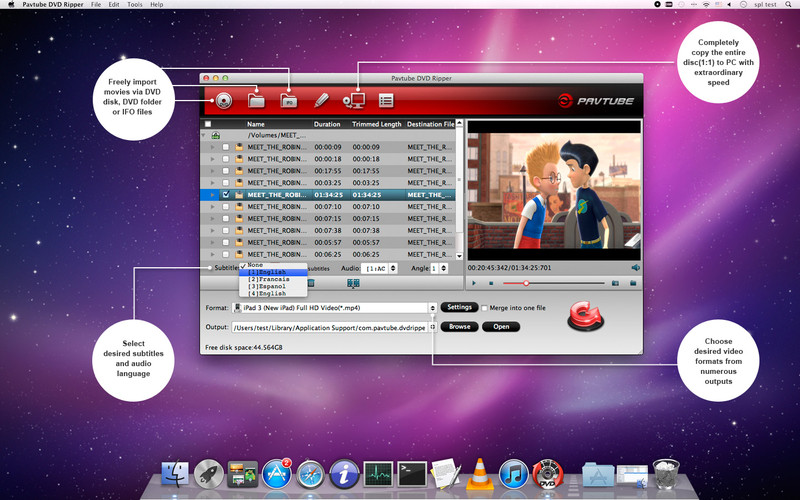Launch iTunes from the dock
800x500 pixels.
point(513,474)
